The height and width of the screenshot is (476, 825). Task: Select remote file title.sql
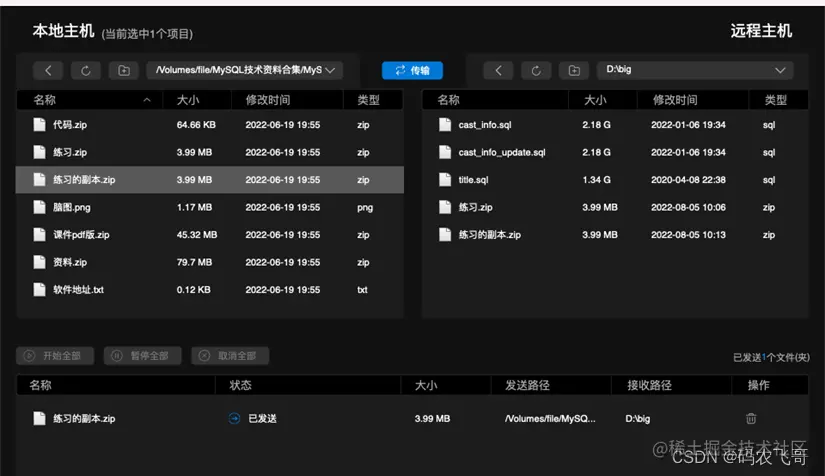[x=615, y=180]
